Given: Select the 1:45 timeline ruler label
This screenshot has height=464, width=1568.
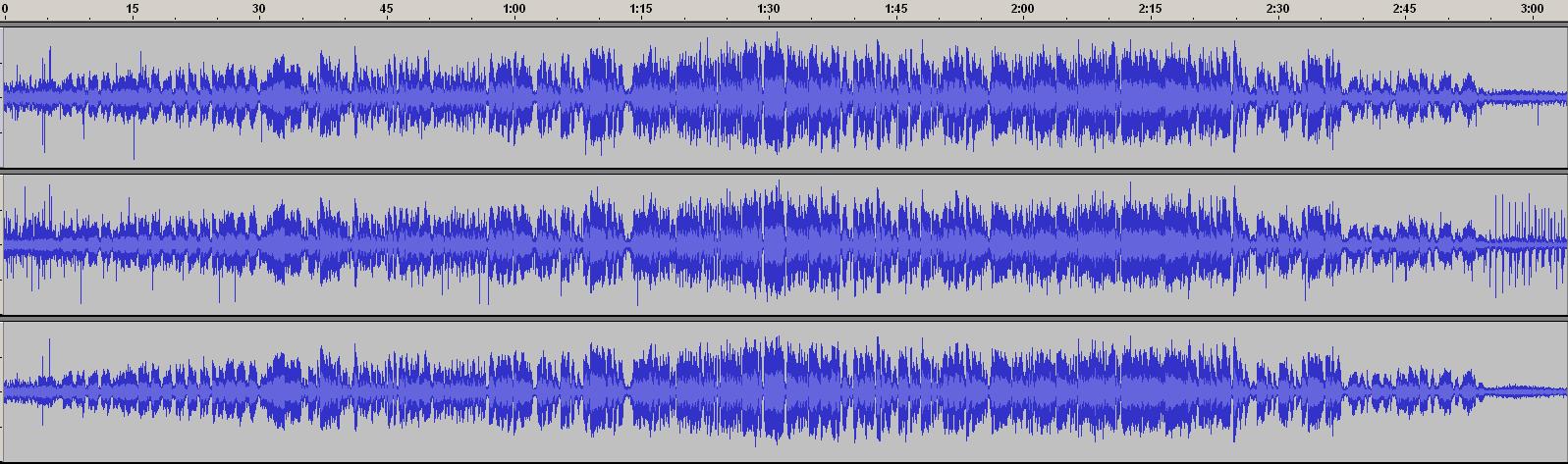Looking at the screenshot, I should pos(896,9).
